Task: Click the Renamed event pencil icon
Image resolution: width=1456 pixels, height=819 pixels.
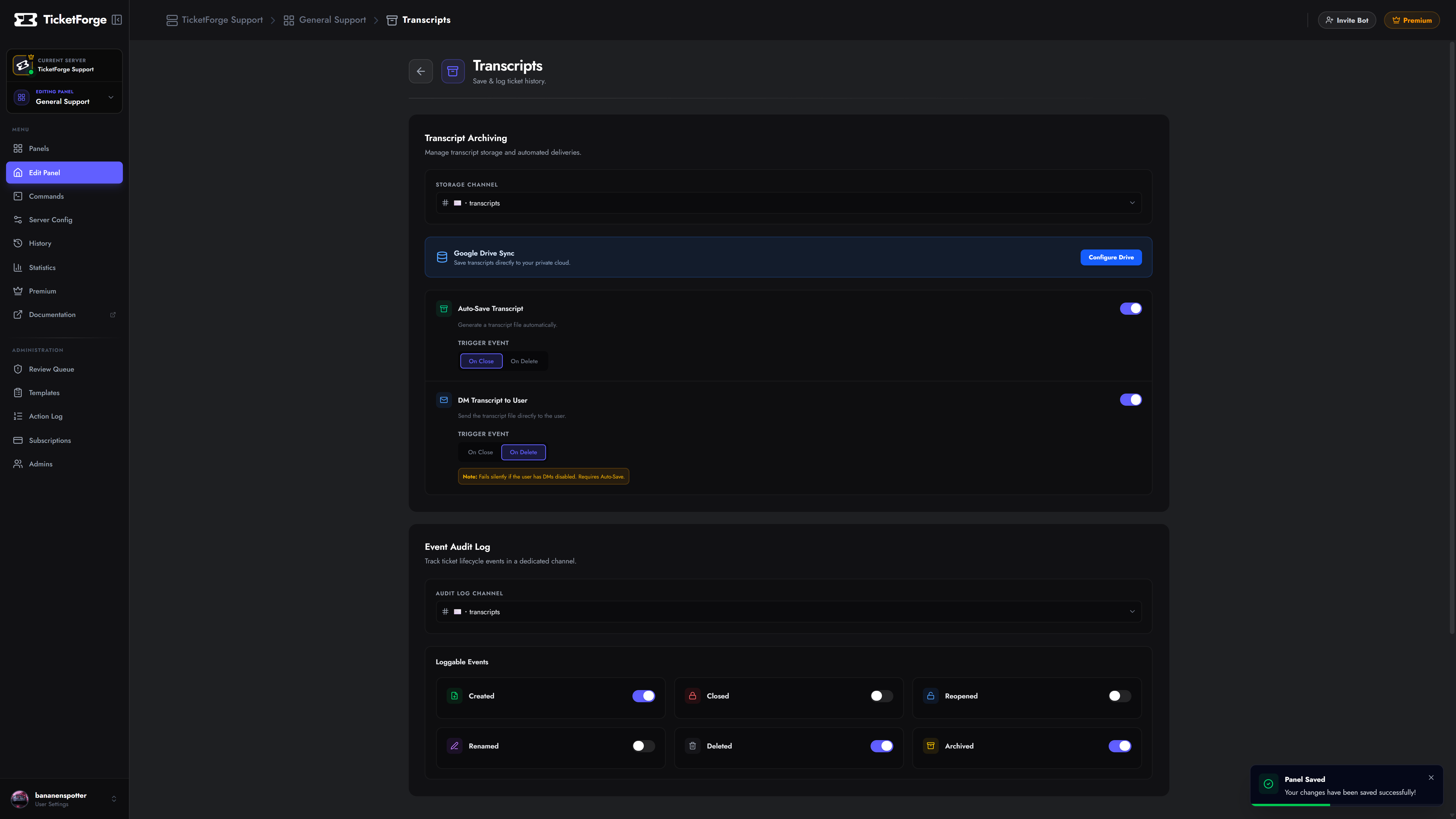Action: pyautogui.click(x=454, y=746)
